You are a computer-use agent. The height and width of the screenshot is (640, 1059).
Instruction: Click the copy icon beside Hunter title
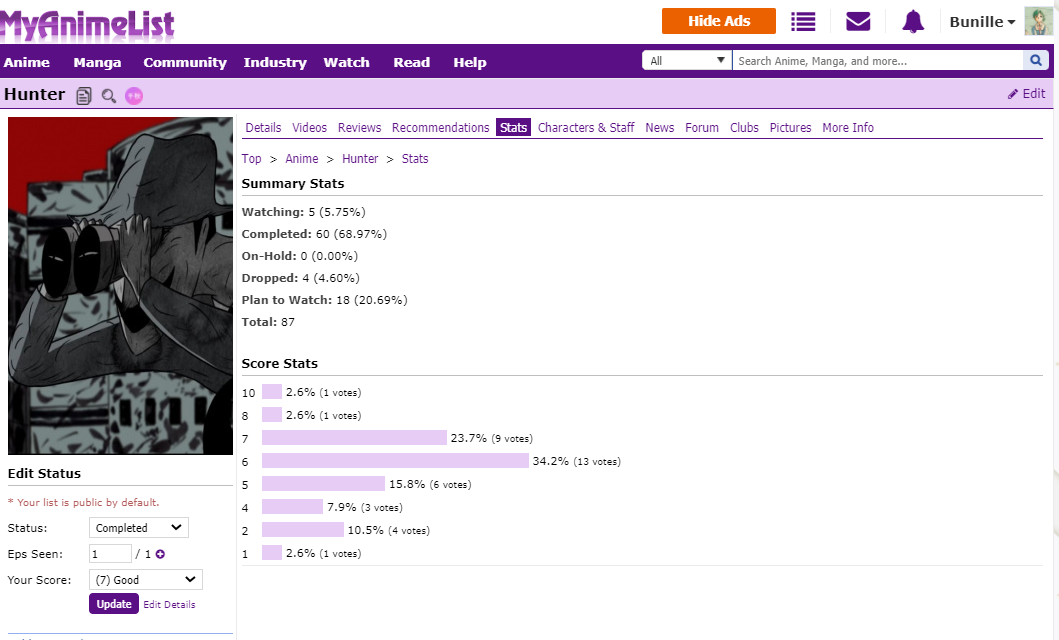click(84, 96)
